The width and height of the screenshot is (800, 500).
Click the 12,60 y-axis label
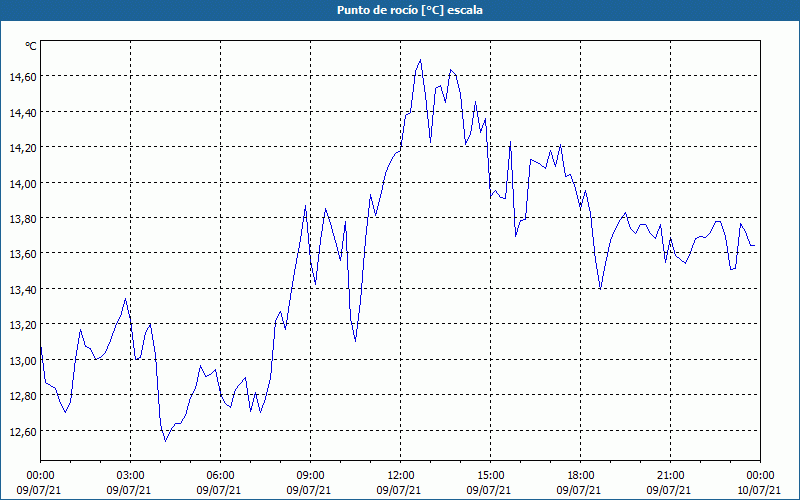pos(23,431)
